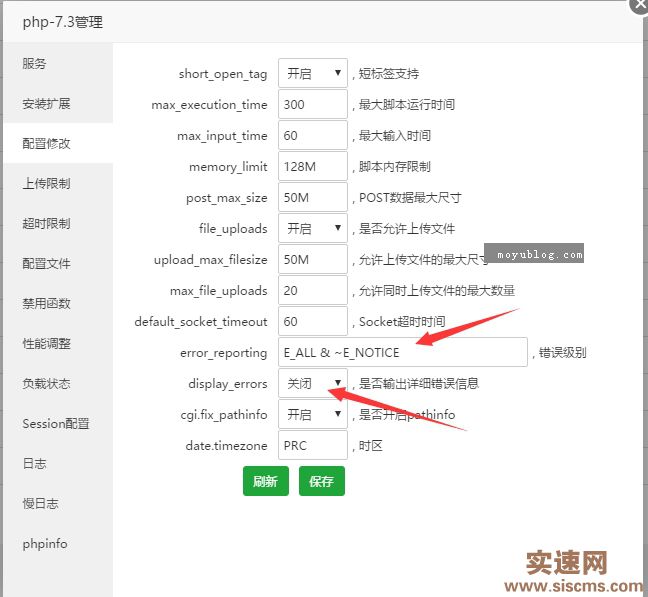Close the php-7.3管理 dialog
Image resolution: width=648 pixels, height=597 pixels.
(x=639, y=5)
